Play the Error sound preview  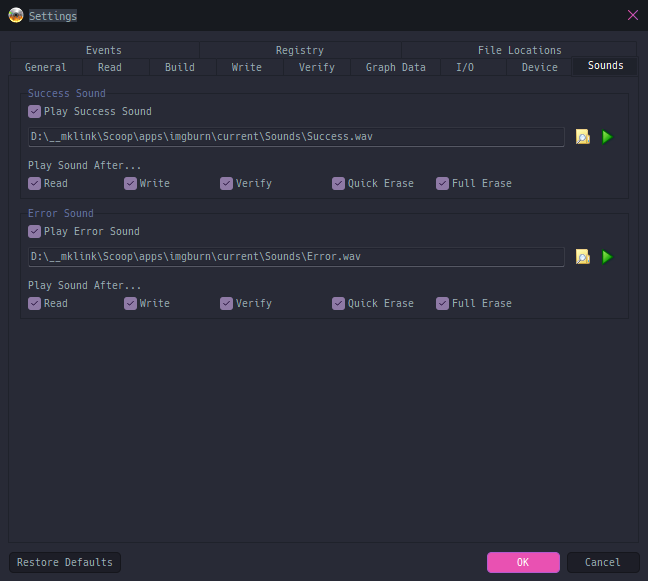click(607, 257)
